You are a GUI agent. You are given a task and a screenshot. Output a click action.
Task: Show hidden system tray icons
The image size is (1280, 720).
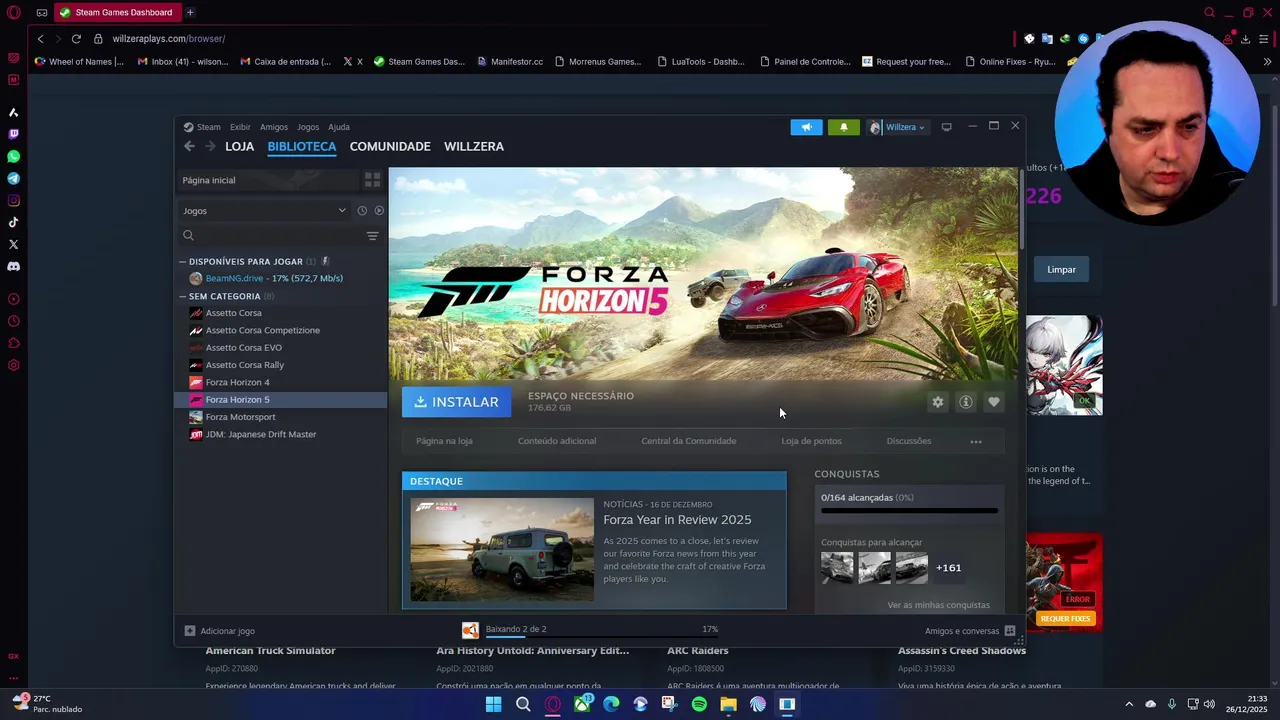click(1129, 704)
